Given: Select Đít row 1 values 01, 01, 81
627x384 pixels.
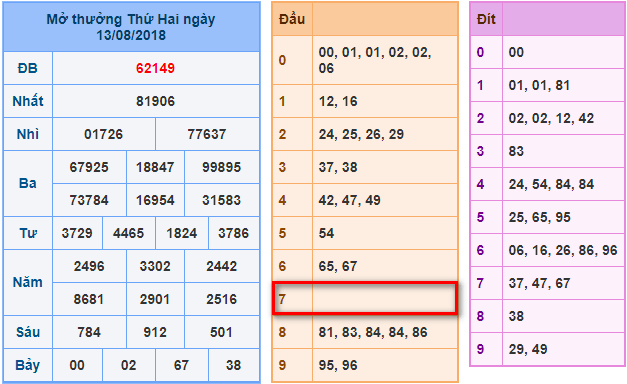Looking at the screenshot, I should click(x=539, y=85).
